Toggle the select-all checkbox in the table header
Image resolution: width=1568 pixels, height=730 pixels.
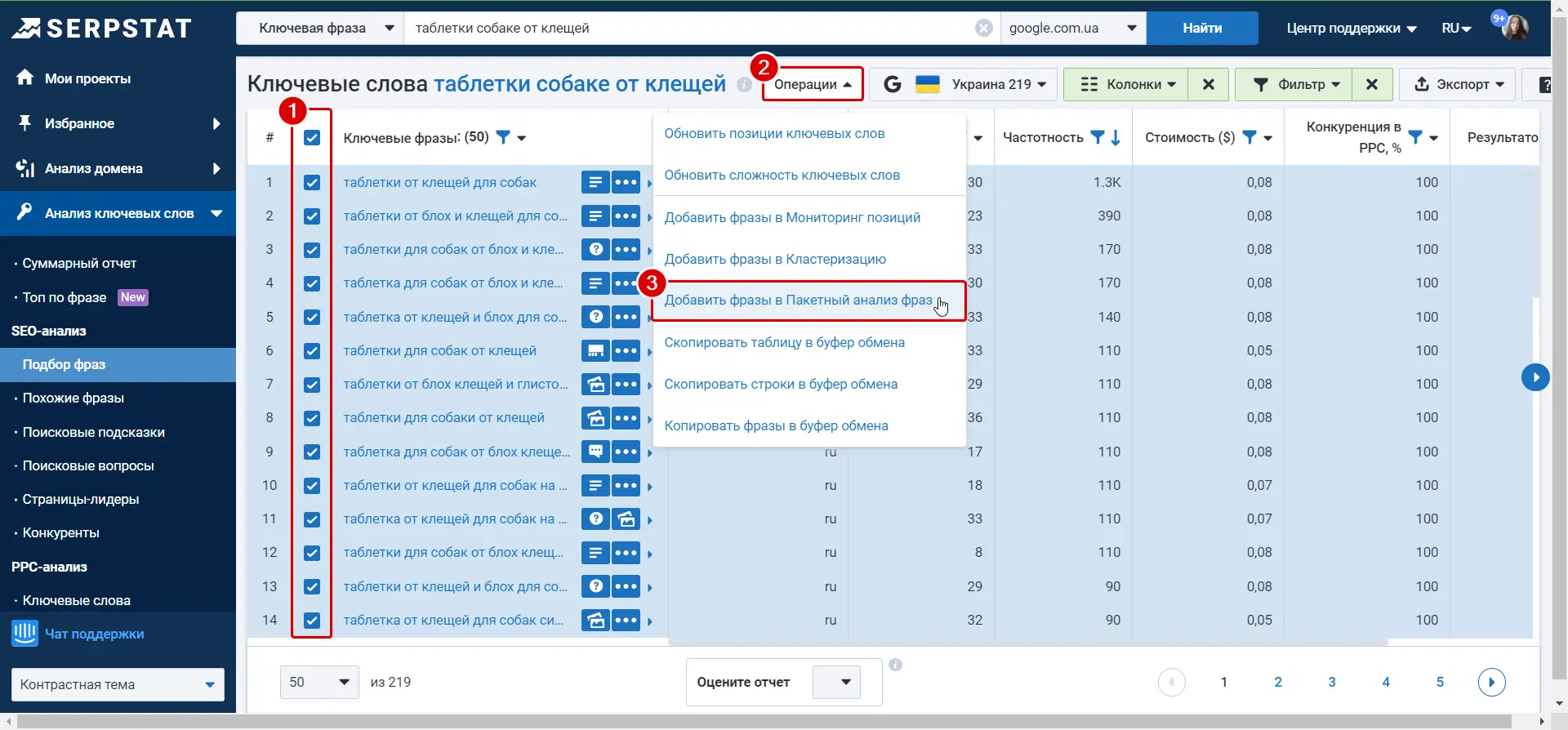[x=312, y=137]
